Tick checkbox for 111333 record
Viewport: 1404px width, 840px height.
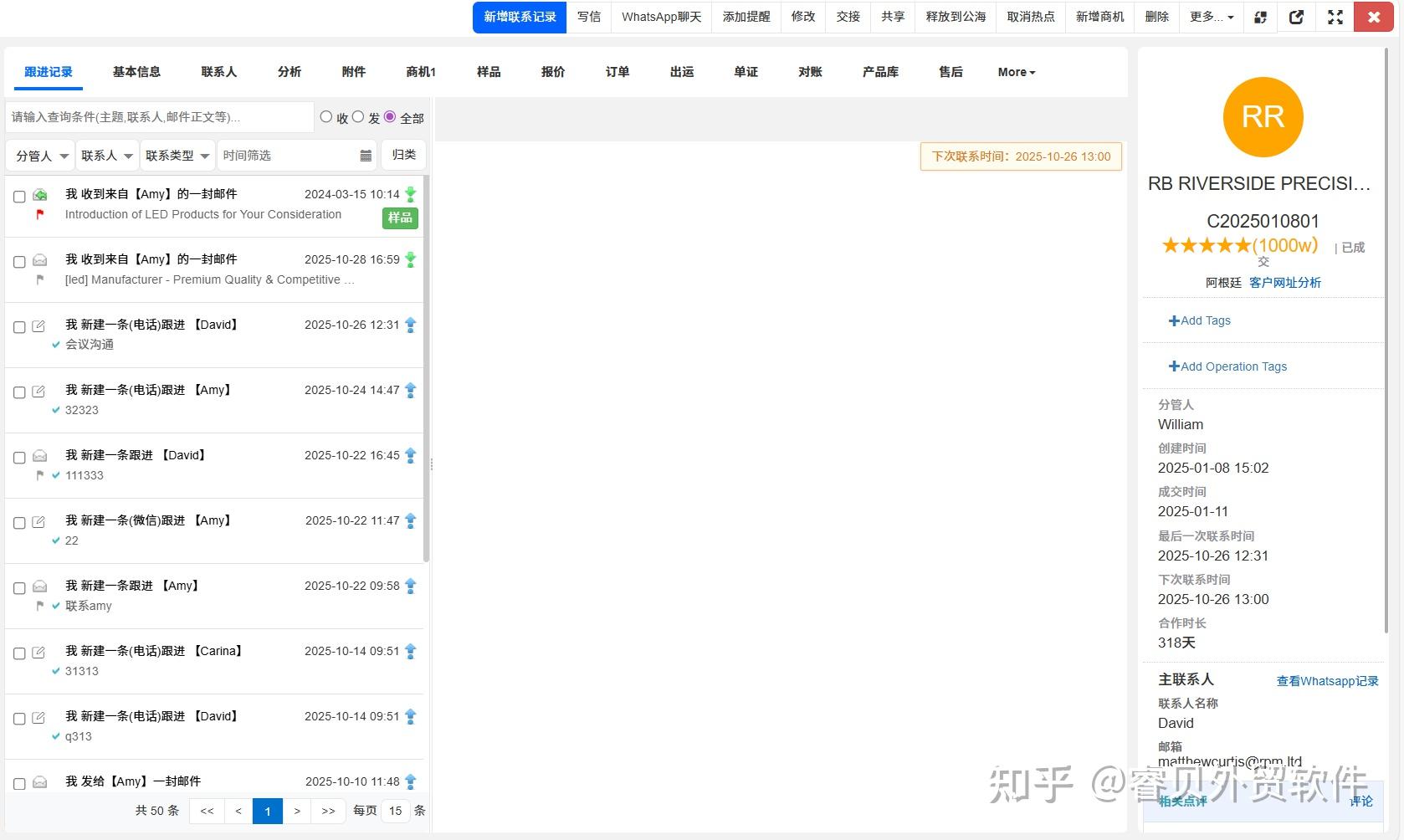click(x=19, y=458)
